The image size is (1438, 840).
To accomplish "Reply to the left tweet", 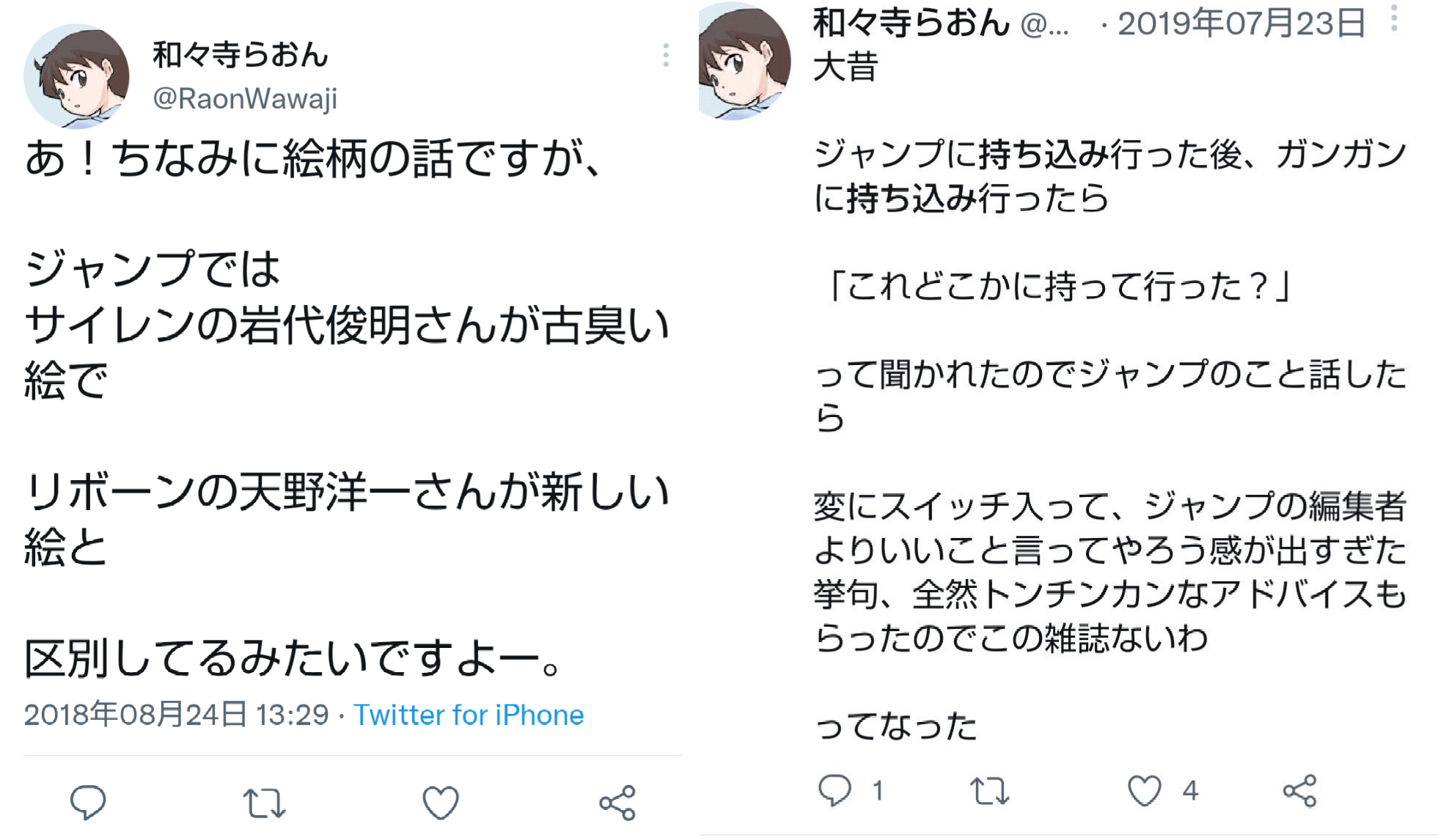I will pyautogui.click(x=88, y=802).
